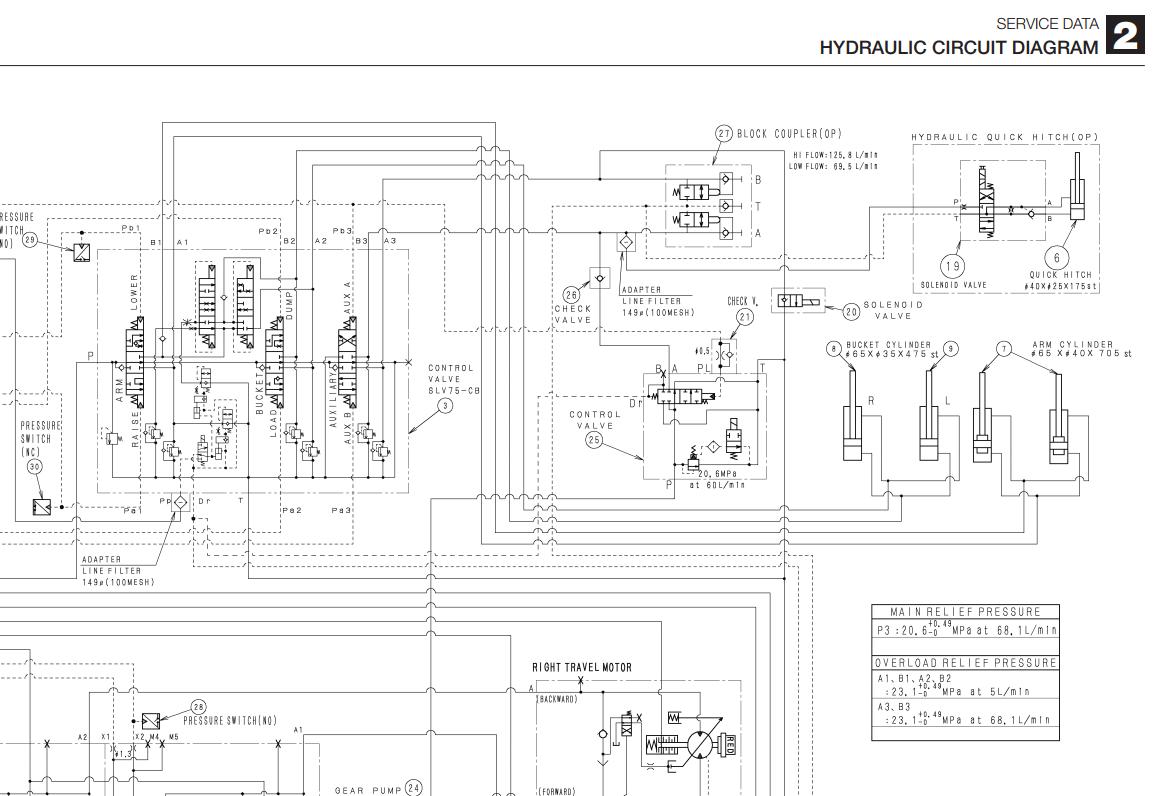Screen dimensions: 1163x796
Task: Click the circled 24 gear pump callout
Action: [x=413, y=788]
